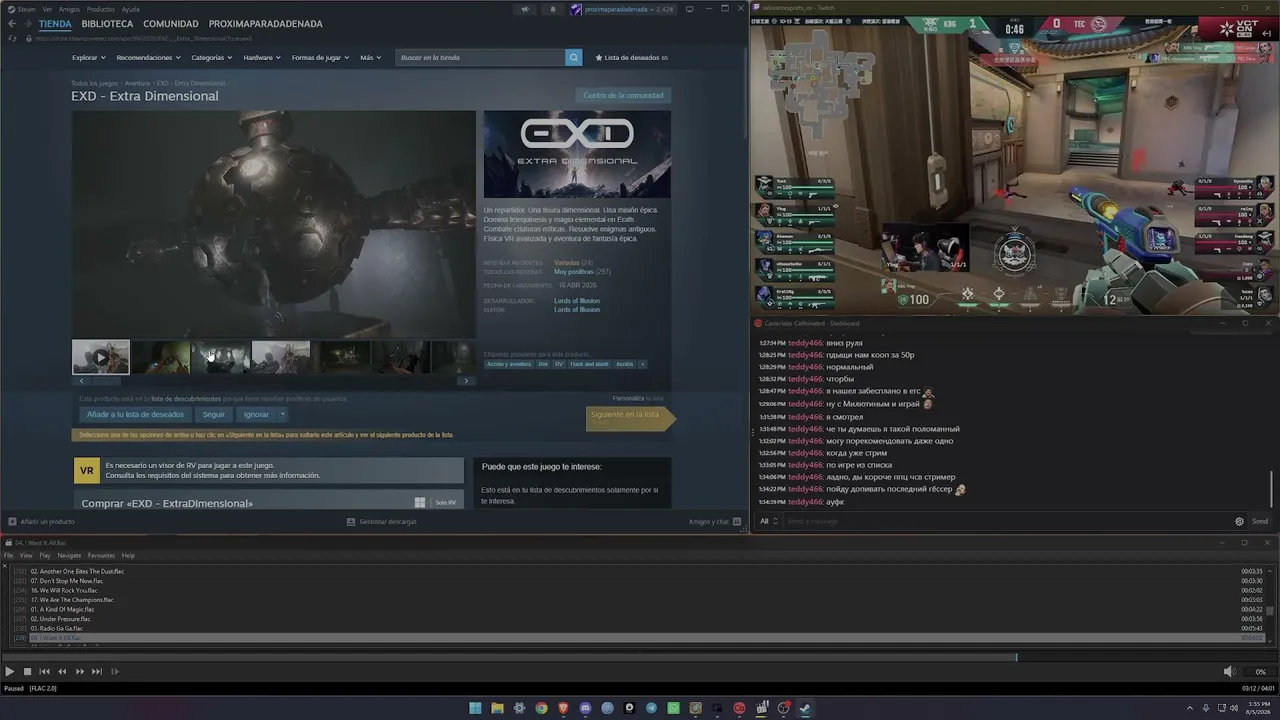Open the Amigos menu in Steam
Image resolution: width=1280 pixels, height=720 pixels.
click(x=69, y=9)
